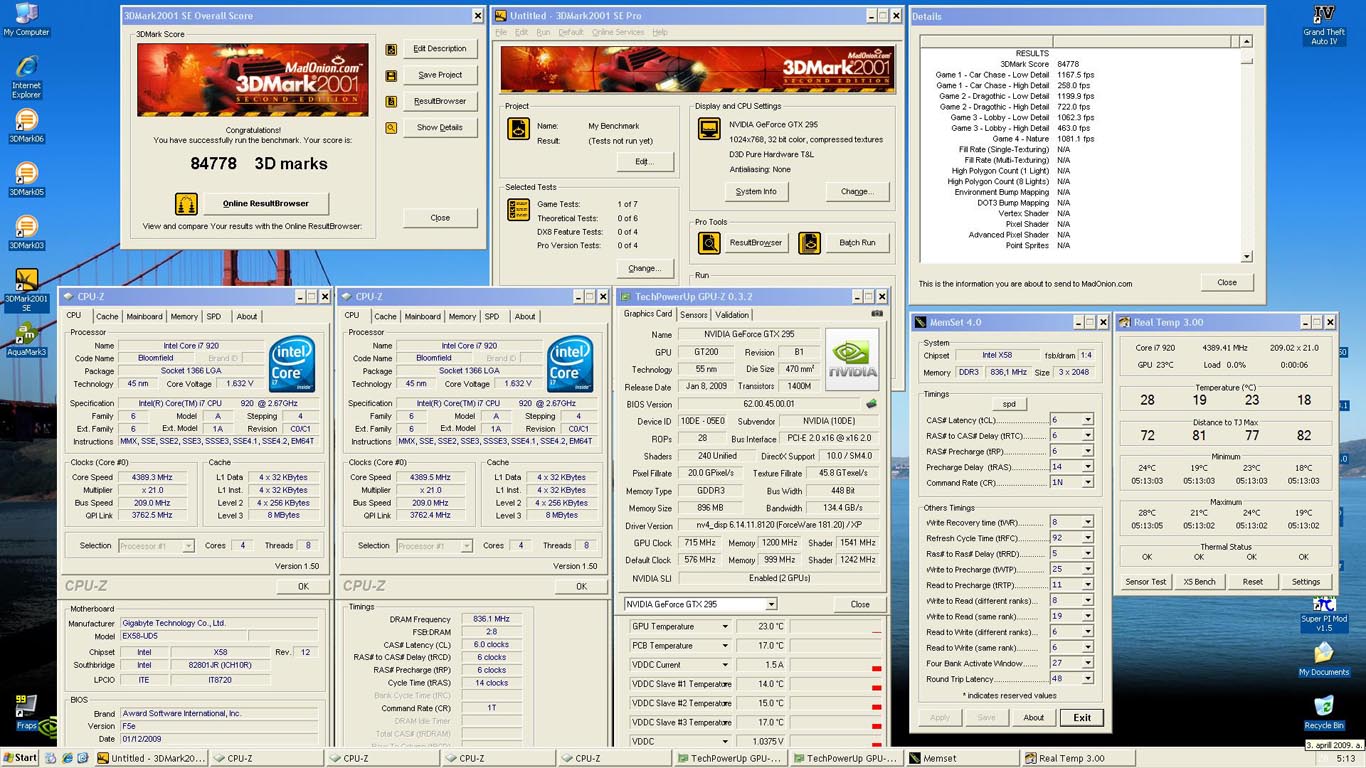
Task: Click the XS Bench button in Real Temp
Action: [1199, 582]
